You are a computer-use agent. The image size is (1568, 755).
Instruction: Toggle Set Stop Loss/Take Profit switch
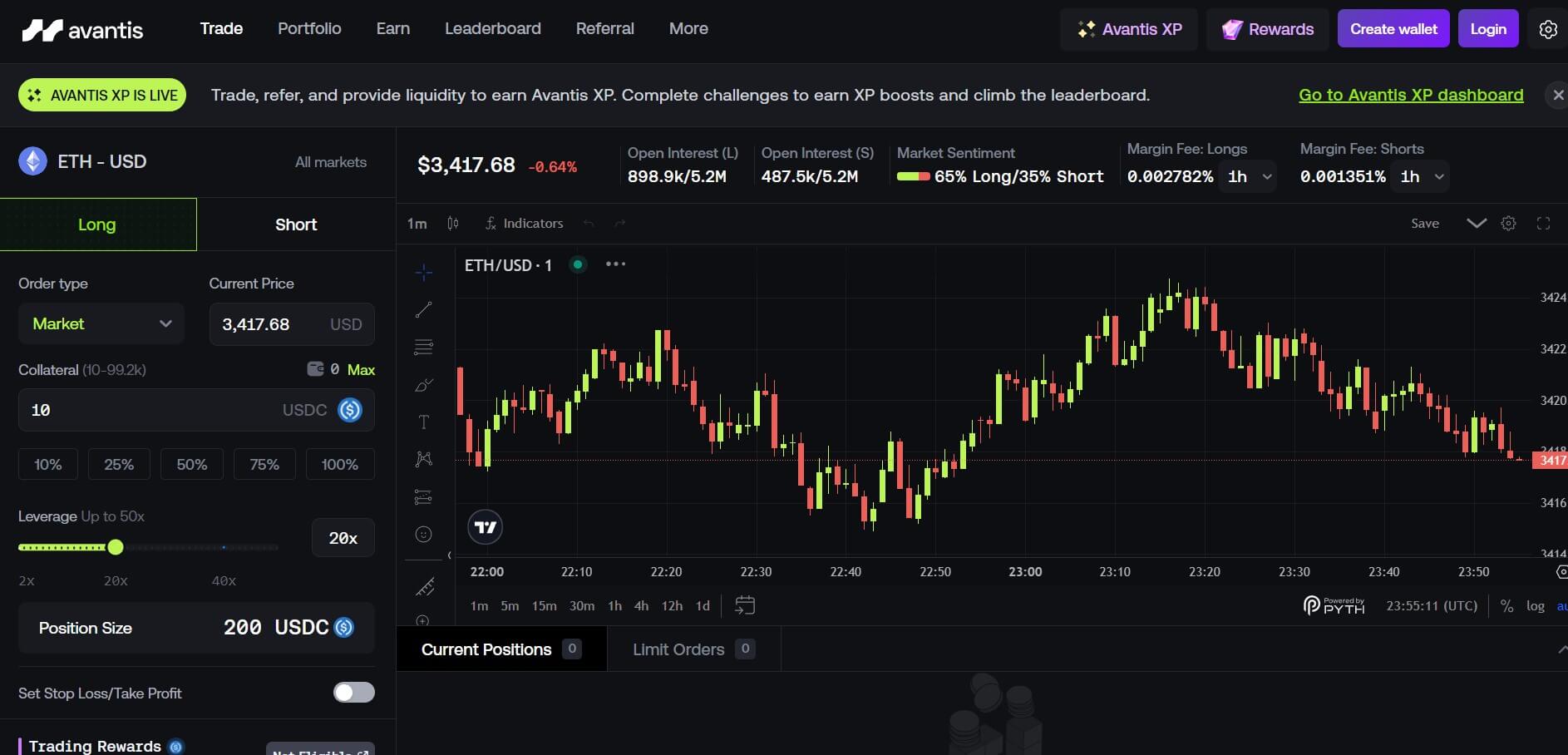point(354,693)
